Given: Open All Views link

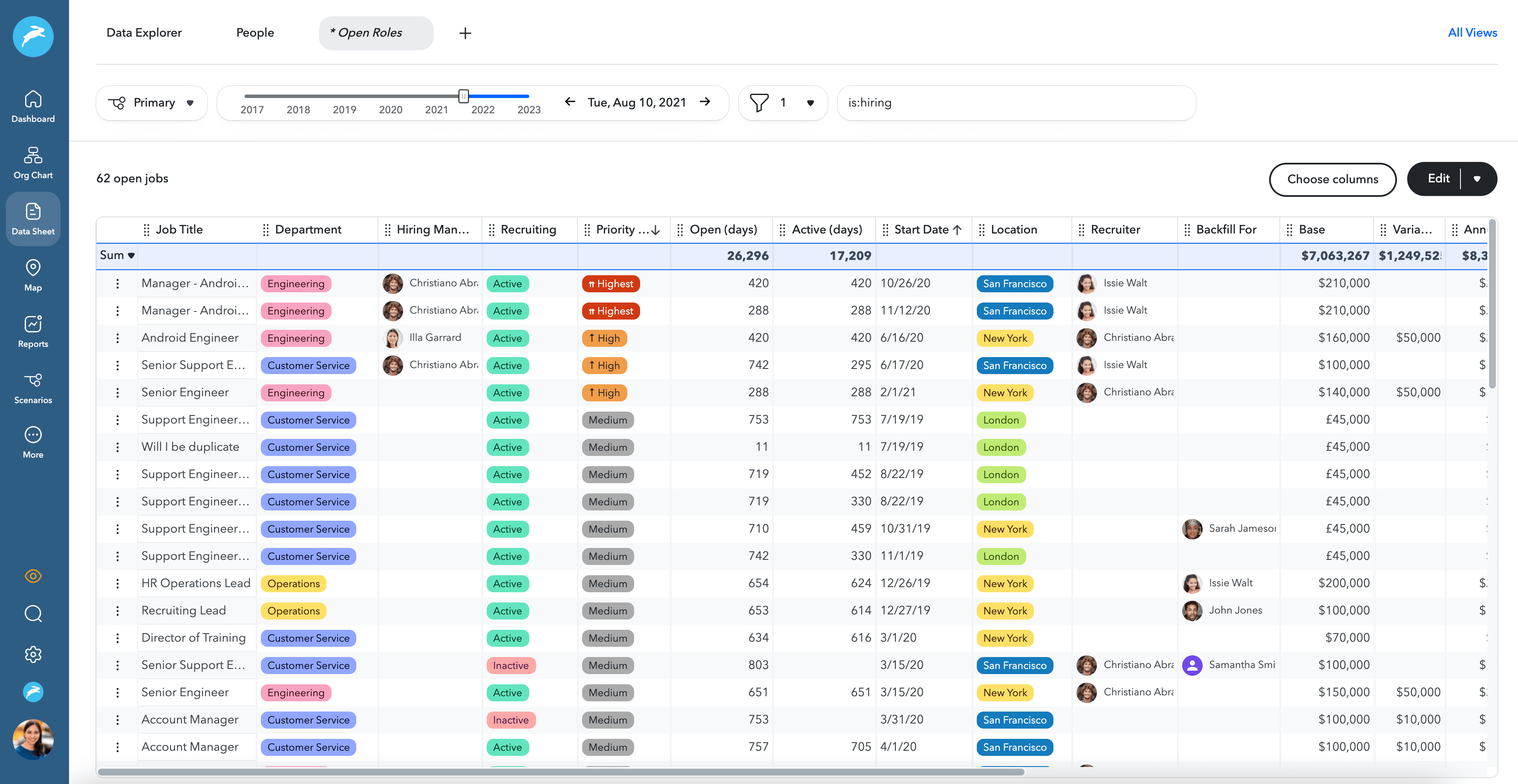Looking at the screenshot, I should [x=1472, y=32].
